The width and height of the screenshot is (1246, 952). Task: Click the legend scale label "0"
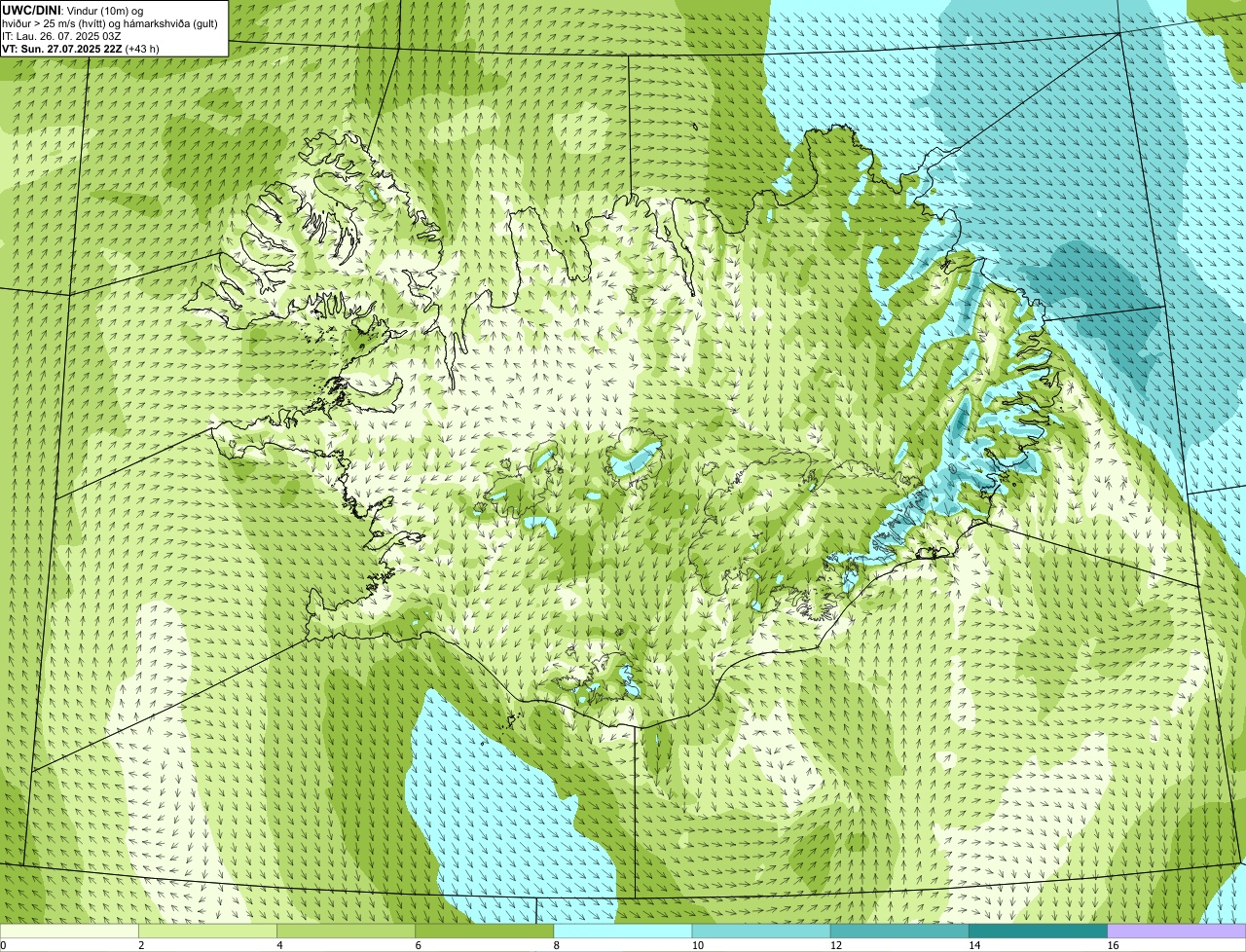[x=3, y=945]
